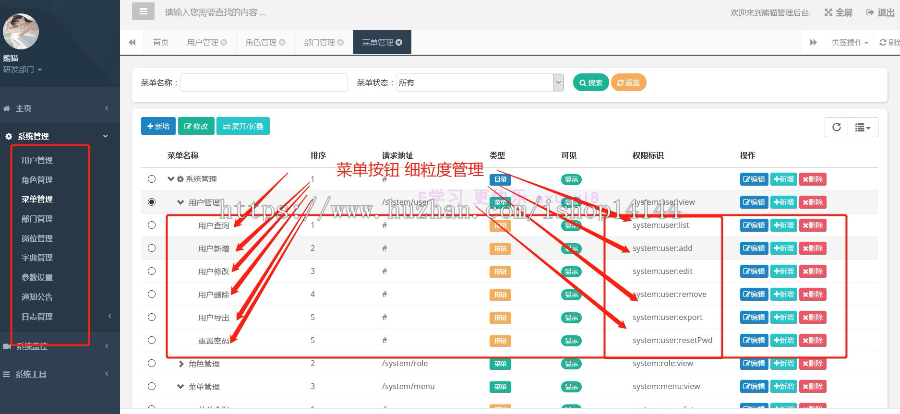Select the radio button for 用户查询 row

pos(152,225)
